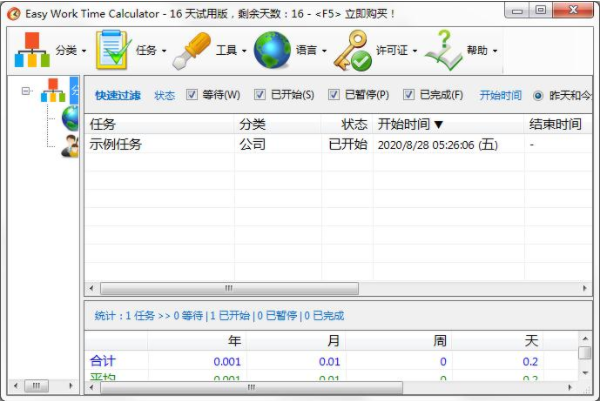Select the 示例任务 task row
Image resolution: width=600 pixels, height=401 pixels.
338,144
